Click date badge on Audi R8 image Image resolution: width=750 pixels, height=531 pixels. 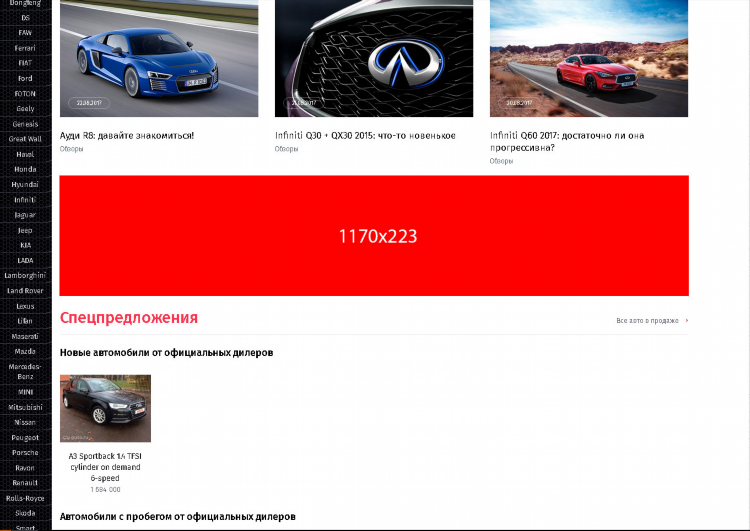pos(89,103)
